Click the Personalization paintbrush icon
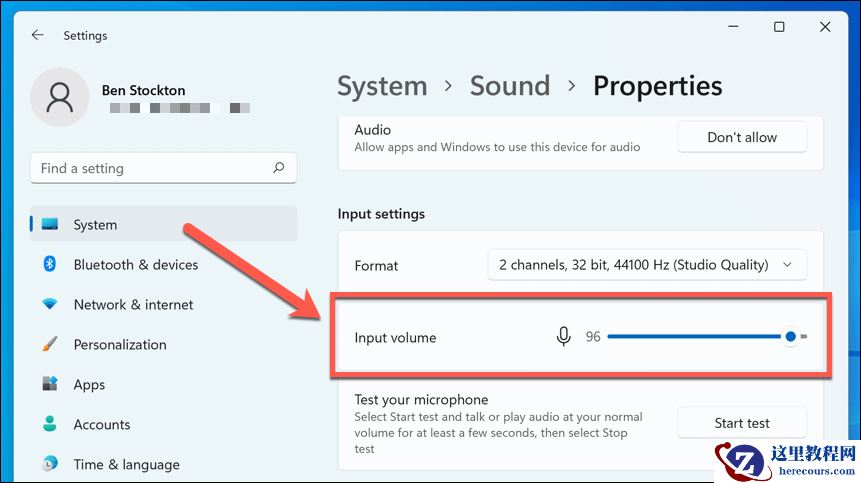 coord(49,344)
